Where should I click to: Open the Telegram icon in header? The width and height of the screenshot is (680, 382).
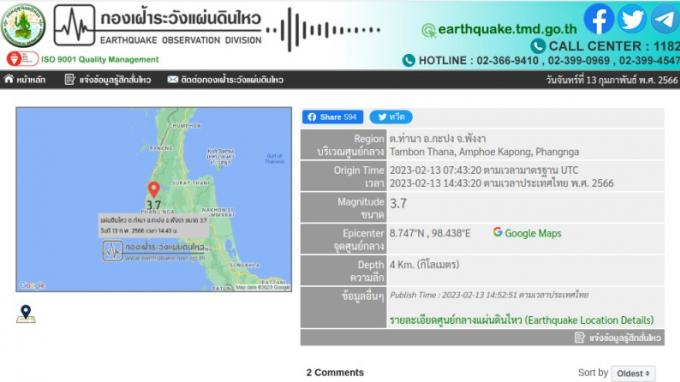(665, 19)
